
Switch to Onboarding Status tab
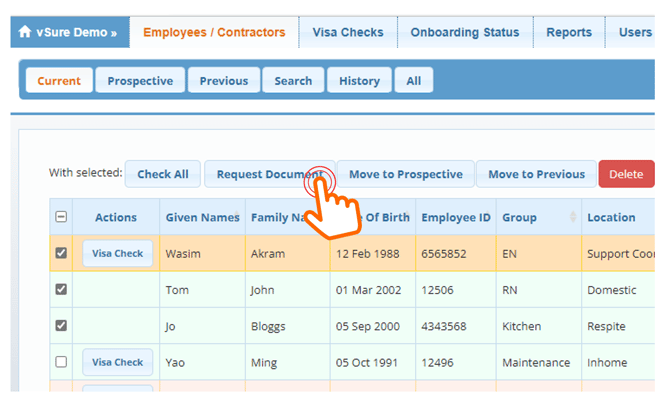click(464, 32)
